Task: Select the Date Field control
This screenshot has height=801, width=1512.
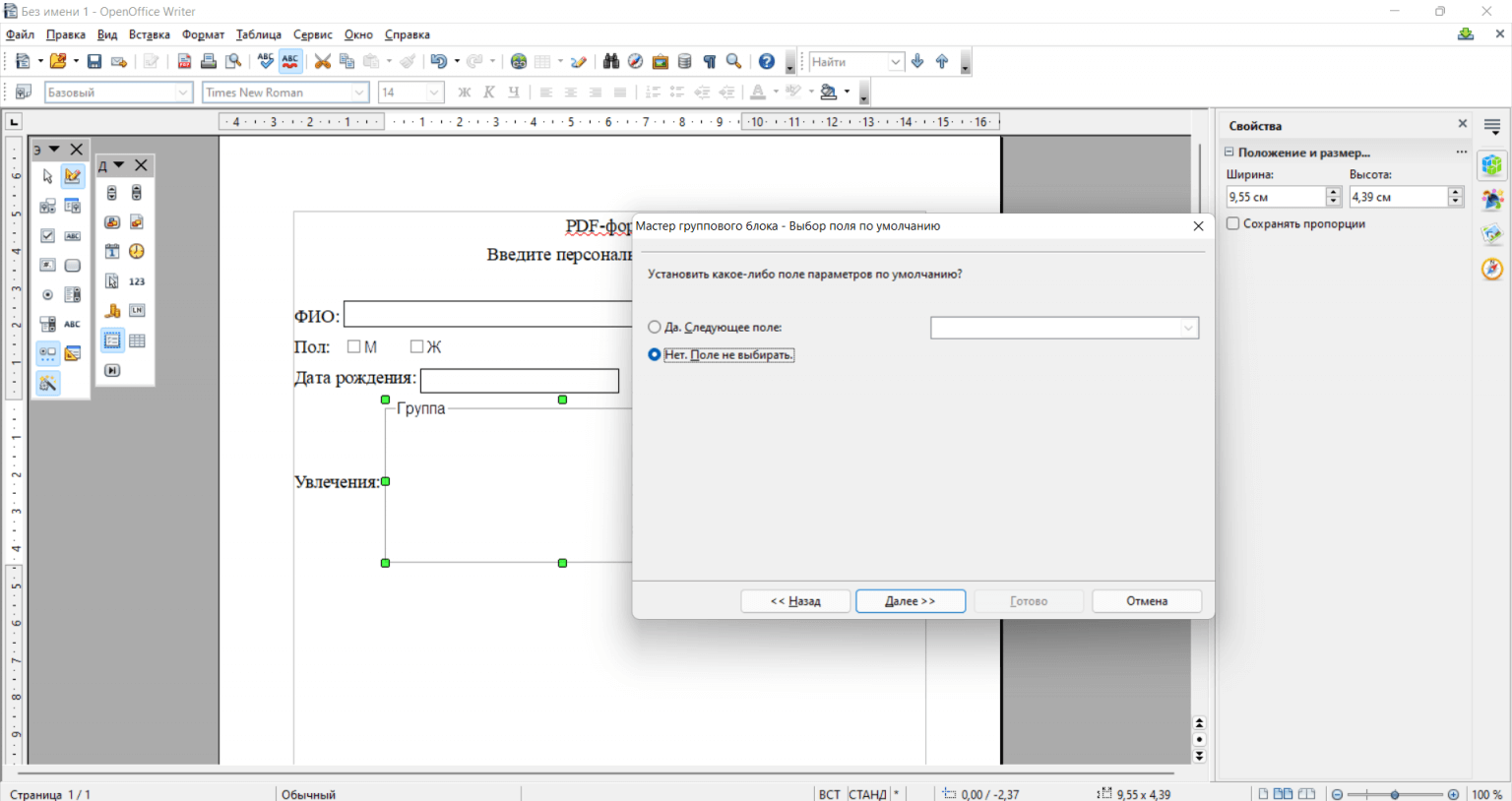Action: tap(112, 252)
